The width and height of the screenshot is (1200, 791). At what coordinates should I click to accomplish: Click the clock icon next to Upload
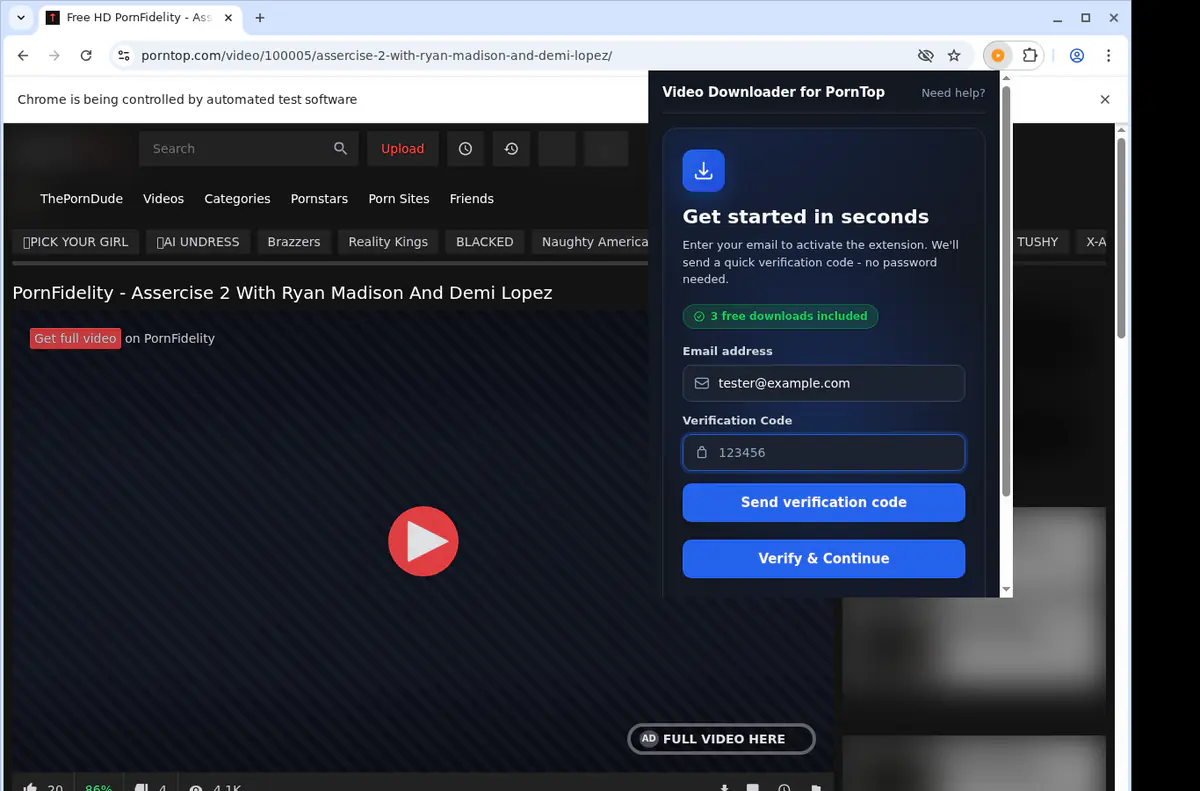pyautogui.click(x=465, y=148)
